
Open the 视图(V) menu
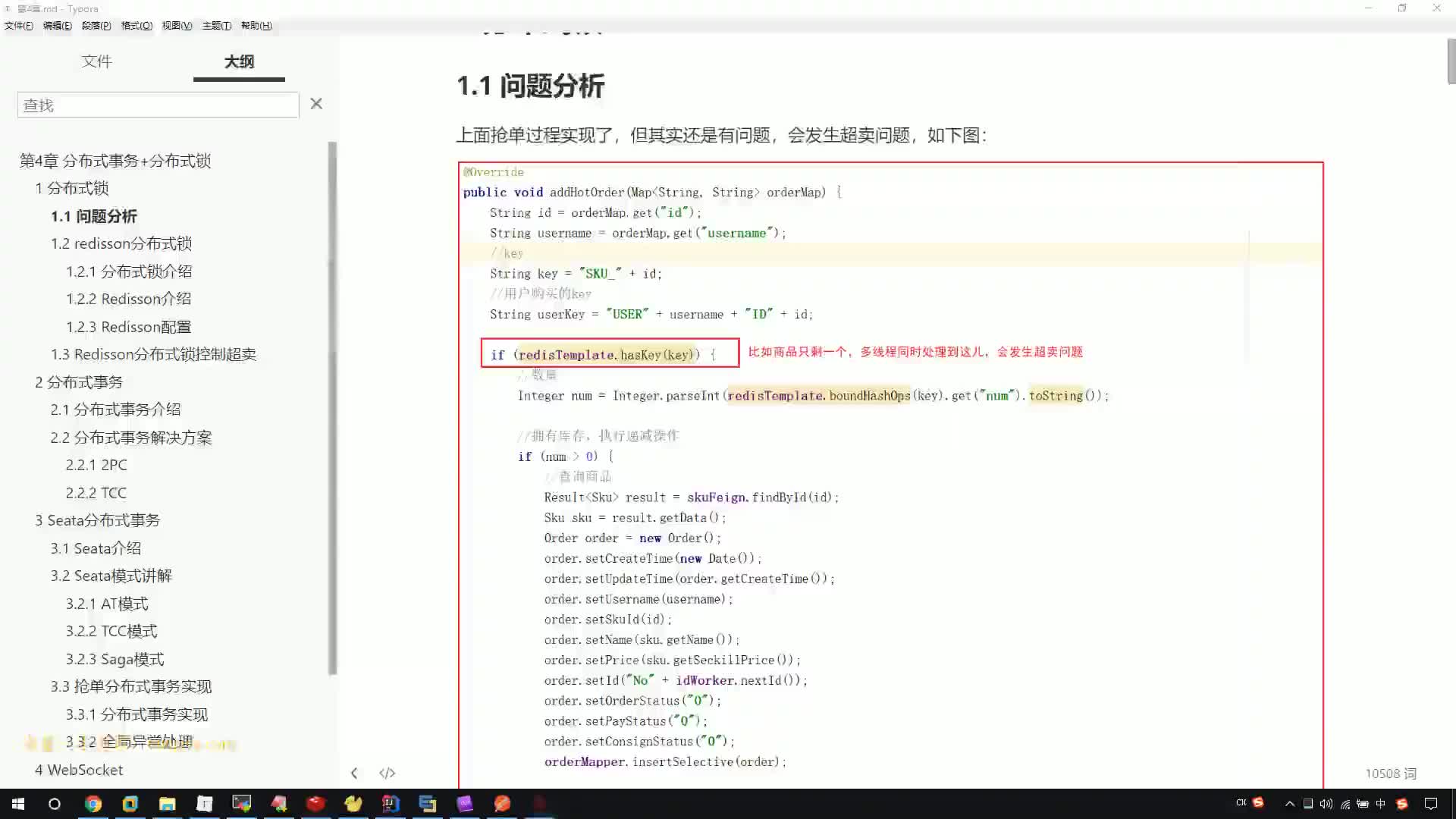point(177,26)
